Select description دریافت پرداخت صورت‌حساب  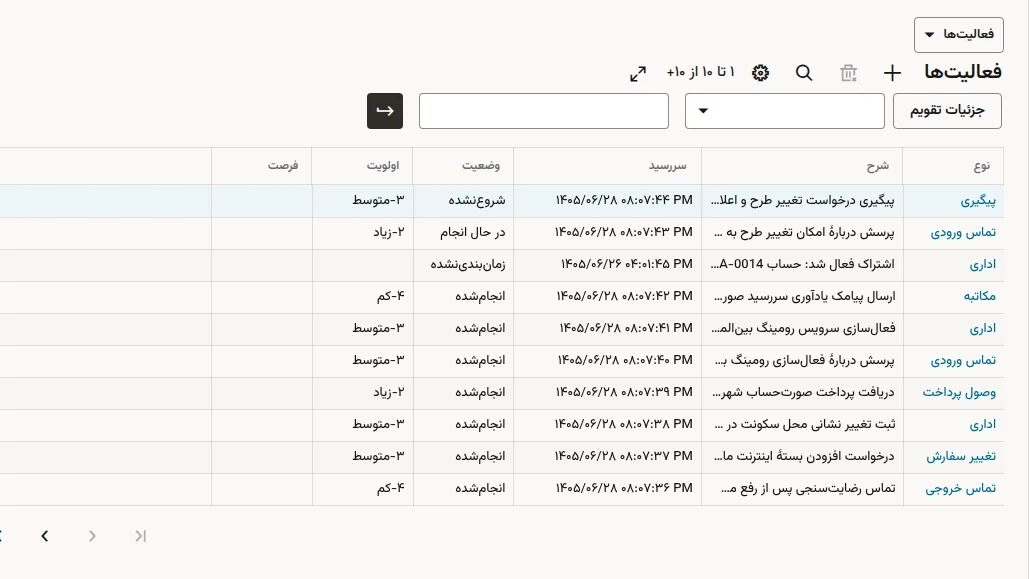tap(803, 393)
